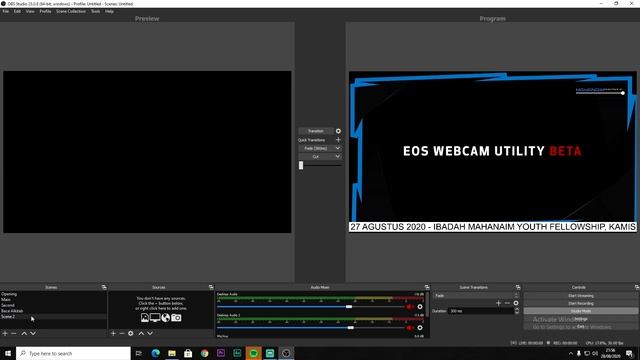Add a new source with plus icon

click(x=113, y=333)
